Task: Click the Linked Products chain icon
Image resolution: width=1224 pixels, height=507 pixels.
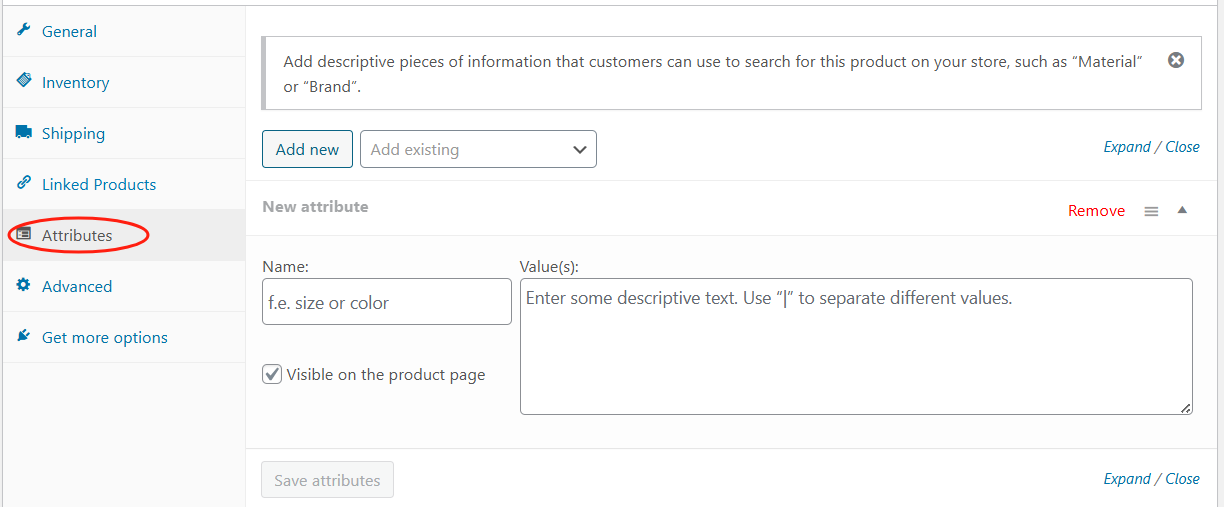Action: 24,184
